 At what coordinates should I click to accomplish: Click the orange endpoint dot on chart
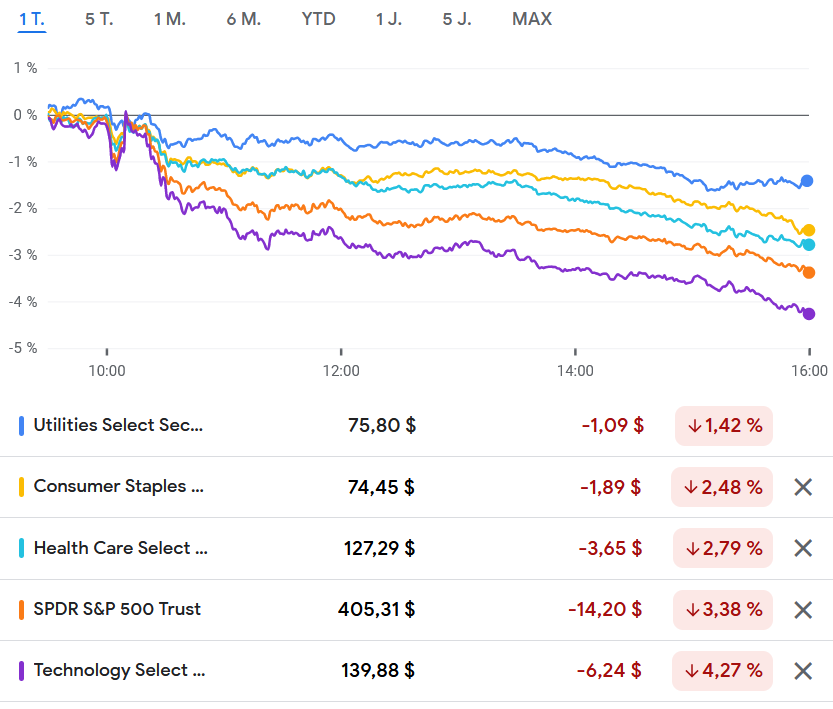click(809, 272)
